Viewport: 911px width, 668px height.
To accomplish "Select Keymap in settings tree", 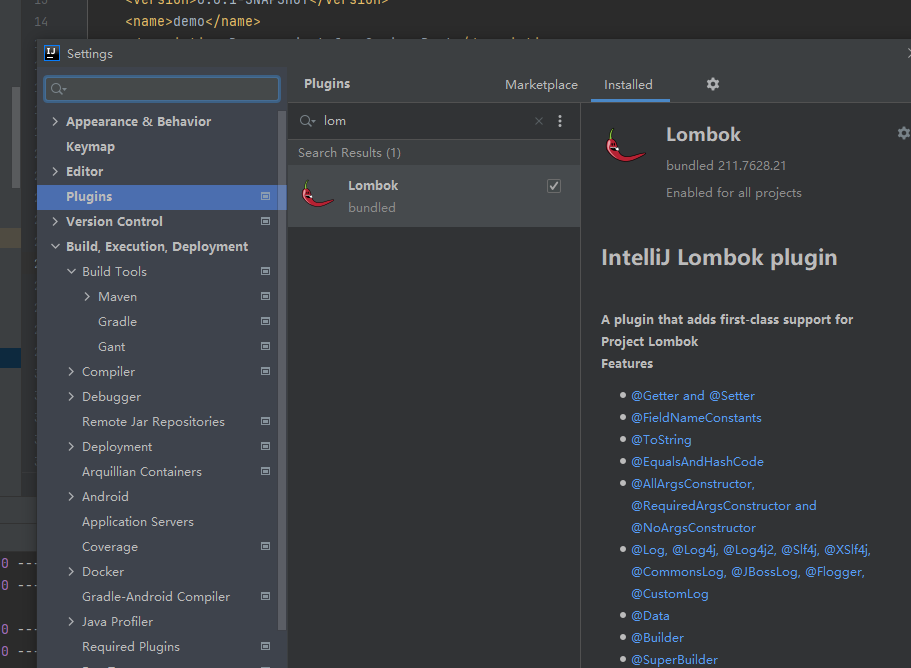I will tap(90, 146).
